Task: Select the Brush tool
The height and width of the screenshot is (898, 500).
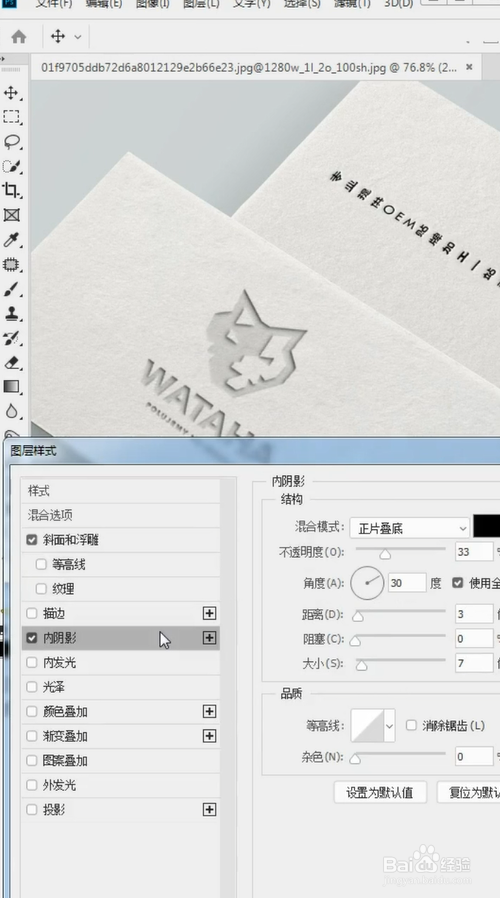Action: [x=11, y=289]
